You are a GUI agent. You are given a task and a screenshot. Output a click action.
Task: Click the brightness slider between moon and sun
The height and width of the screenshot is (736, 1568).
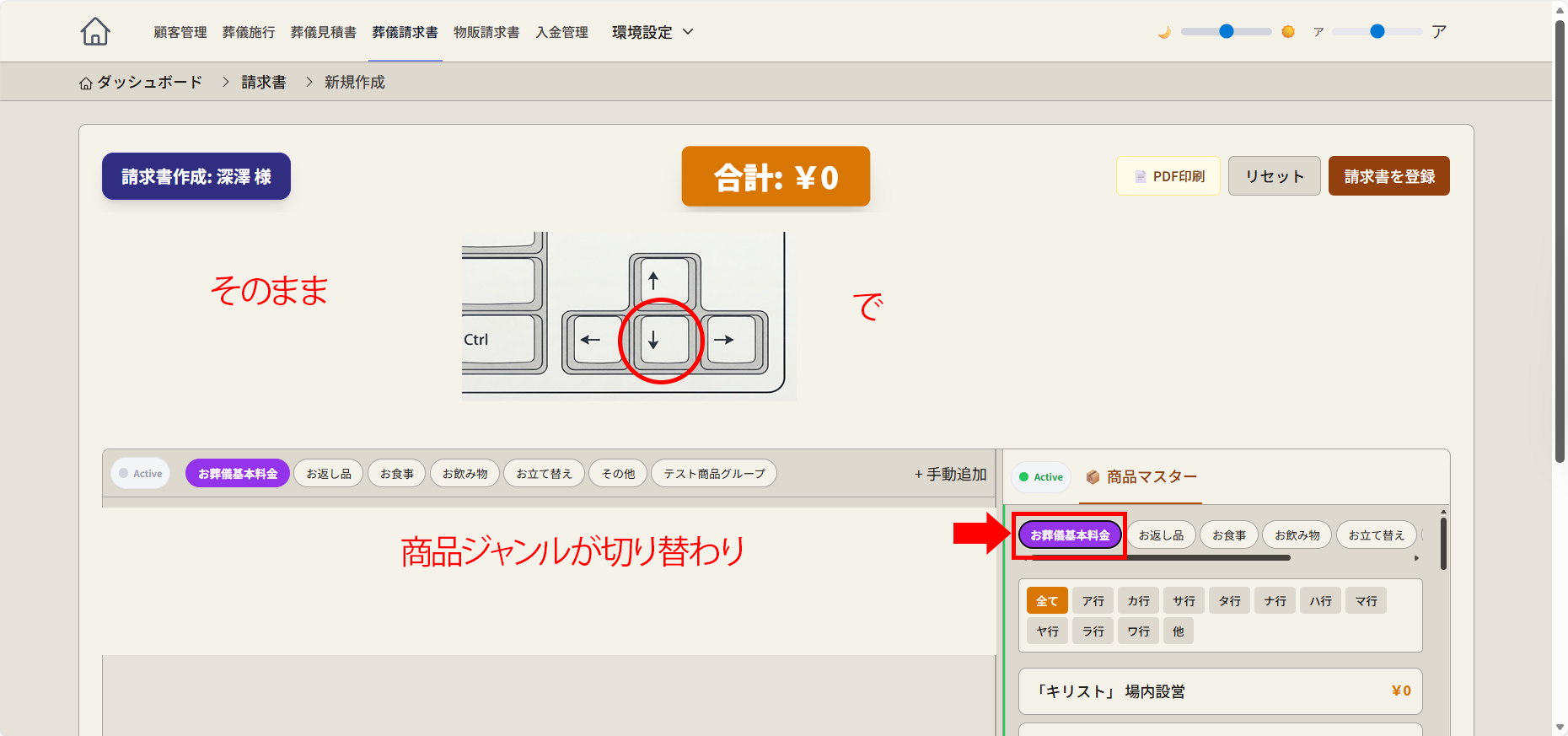tap(1227, 32)
